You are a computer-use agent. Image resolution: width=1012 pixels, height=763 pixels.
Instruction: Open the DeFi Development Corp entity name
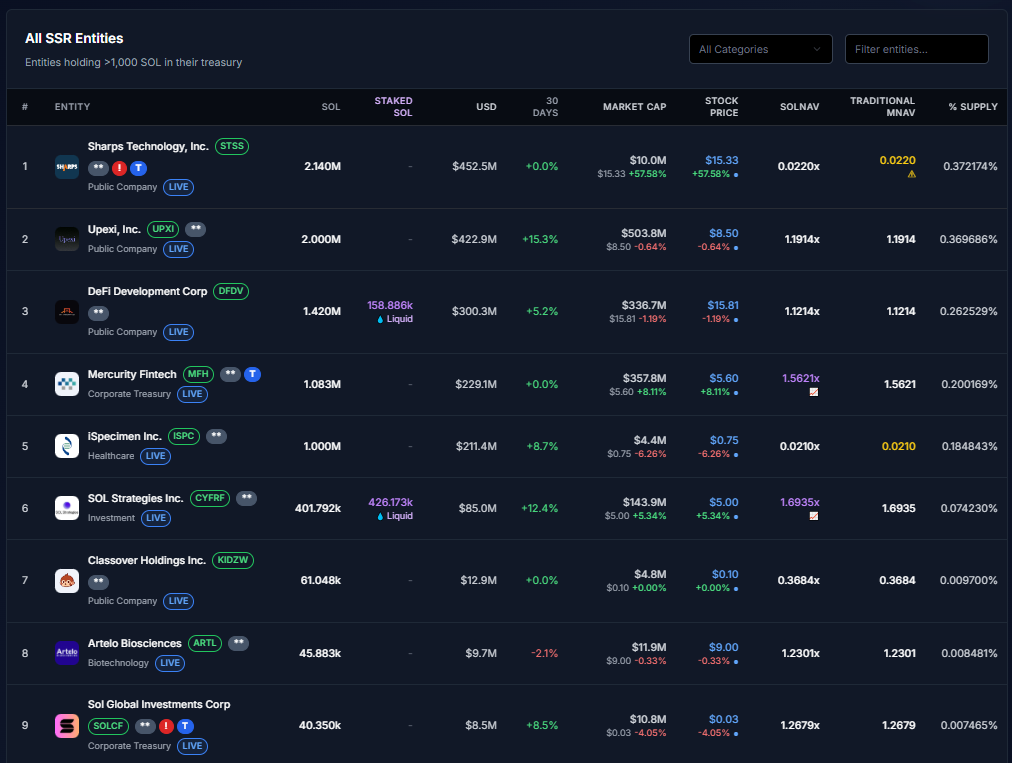[147, 291]
